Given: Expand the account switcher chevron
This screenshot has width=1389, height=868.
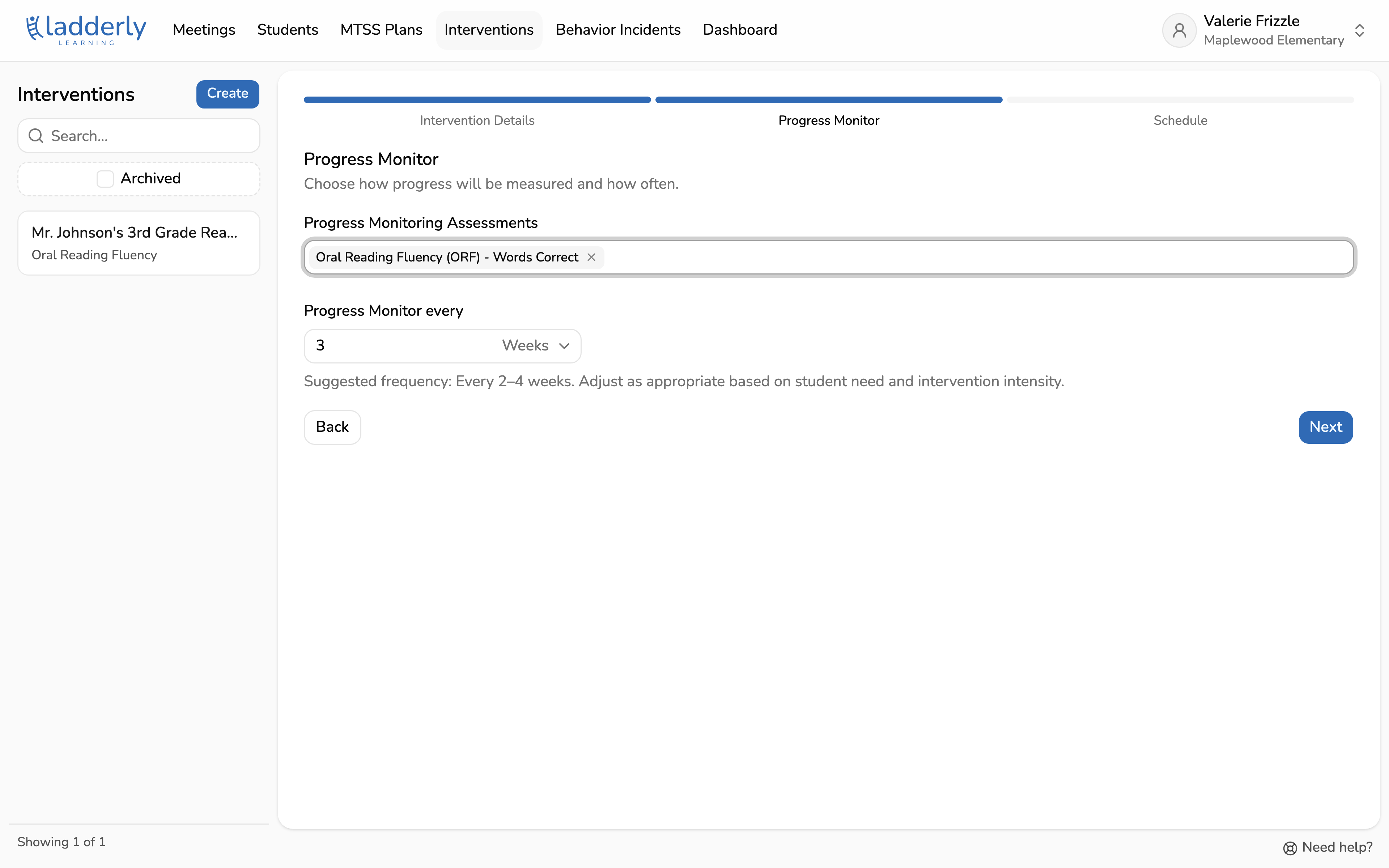Looking at the screenshot, I should coord(1360,30).
